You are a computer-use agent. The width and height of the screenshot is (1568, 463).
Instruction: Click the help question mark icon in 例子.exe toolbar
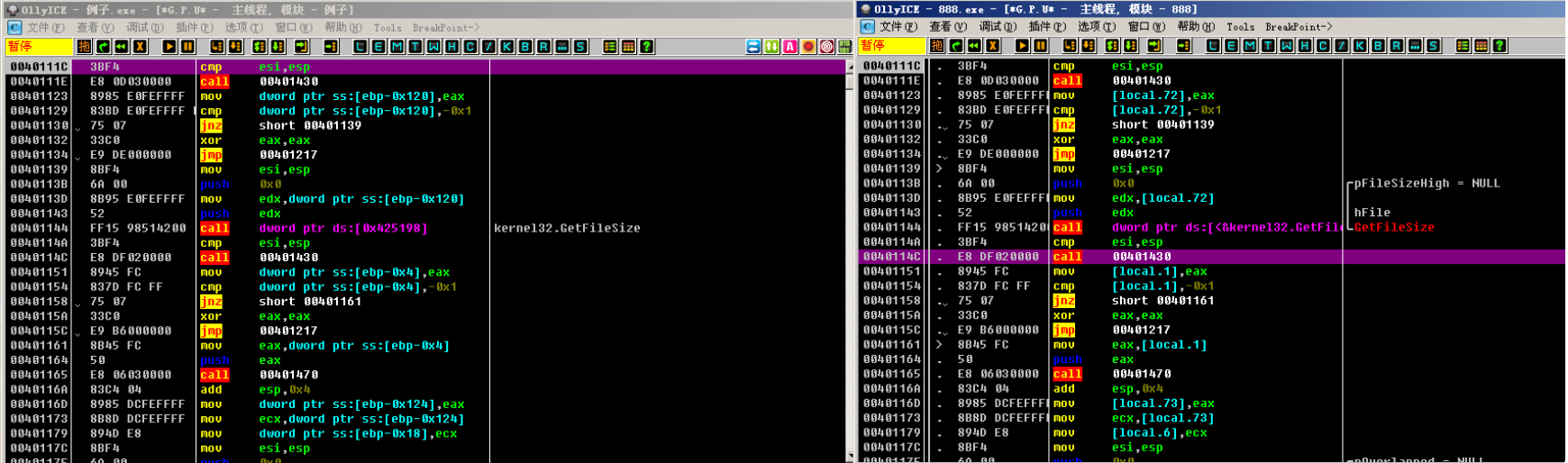click(x=647, y=47)
